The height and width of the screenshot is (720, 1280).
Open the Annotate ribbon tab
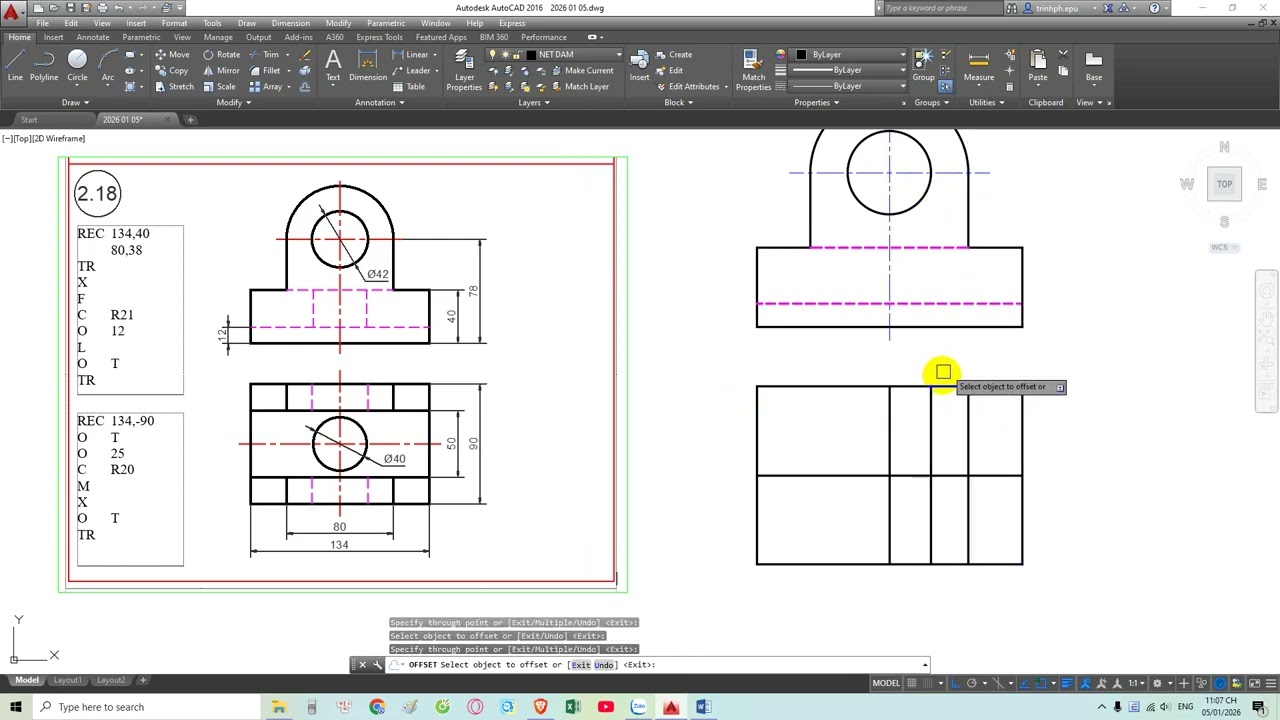[93, 37]
